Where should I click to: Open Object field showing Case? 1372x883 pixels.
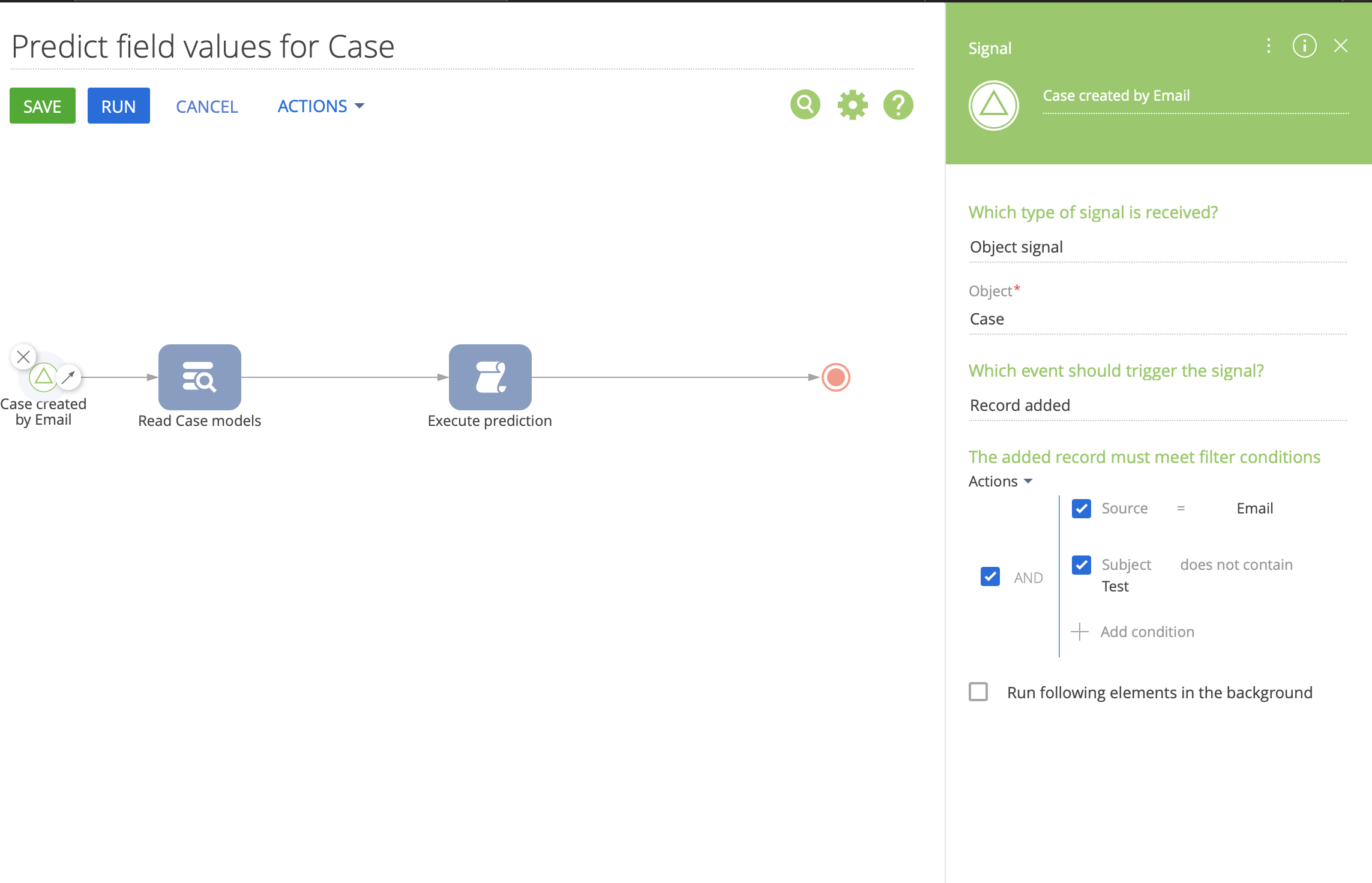point(1158,319)
